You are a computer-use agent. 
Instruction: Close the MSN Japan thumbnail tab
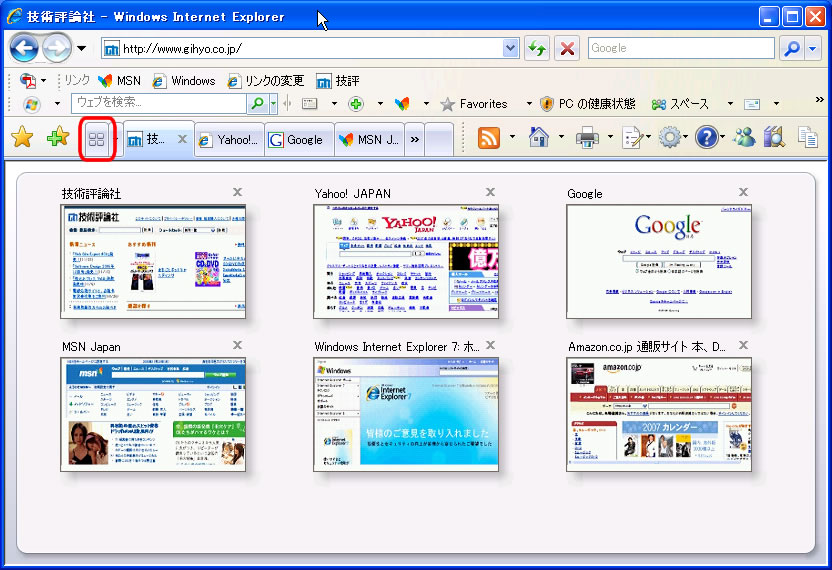click(237, 345)
